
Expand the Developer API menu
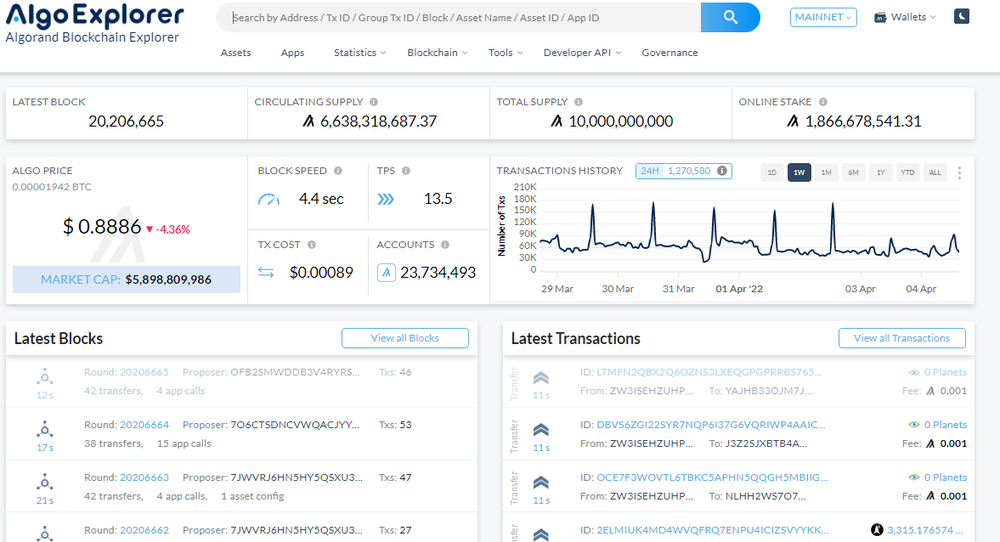click(582, 53)
